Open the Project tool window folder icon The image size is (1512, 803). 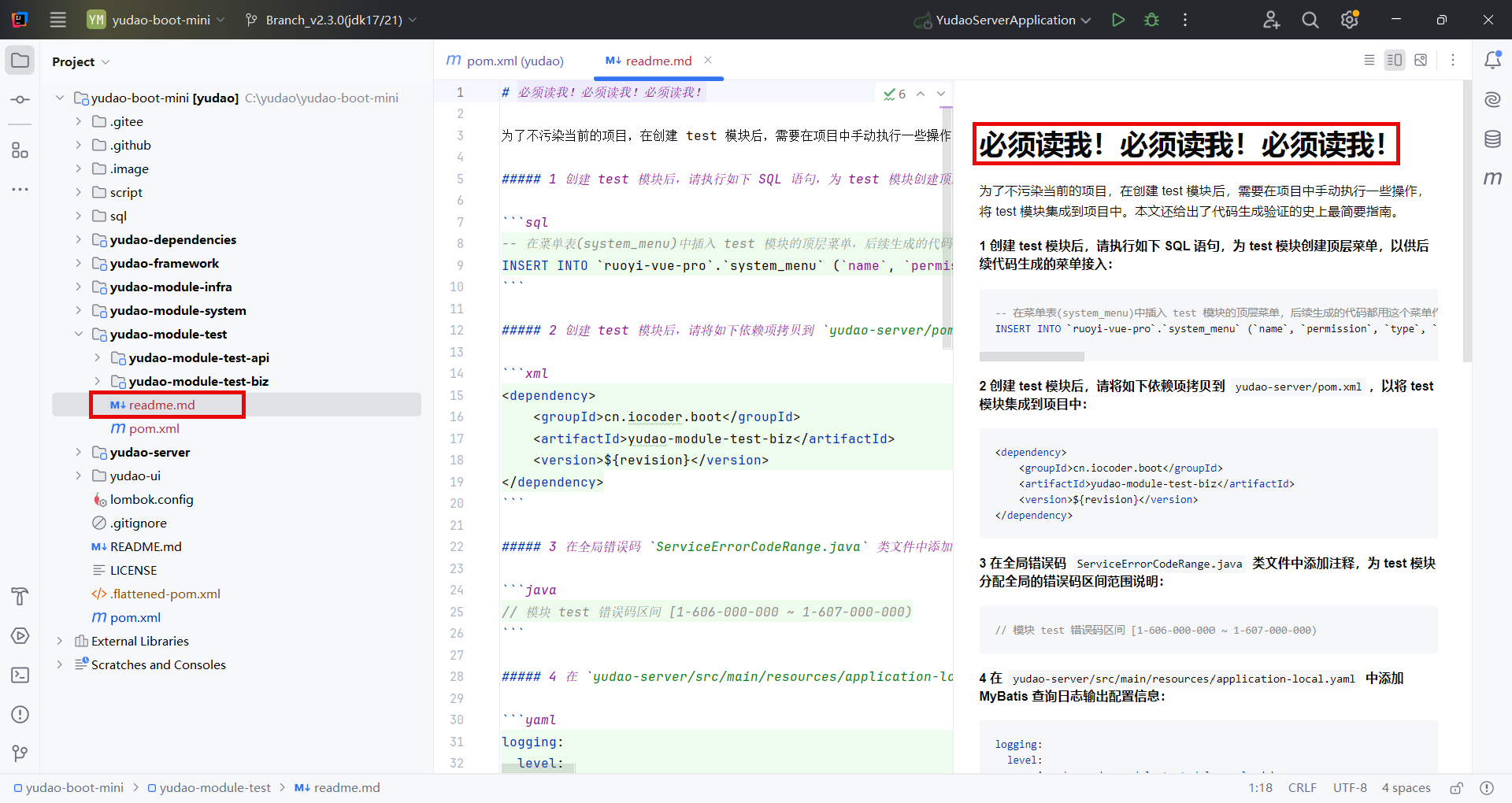20,61
